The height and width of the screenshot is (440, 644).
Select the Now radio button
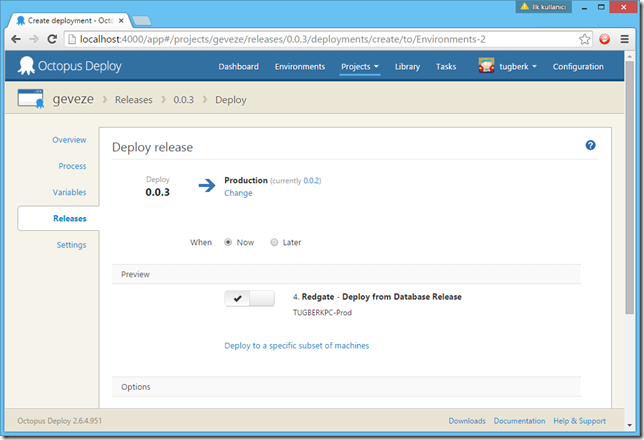pyautogui.click(x=228, y=242)
